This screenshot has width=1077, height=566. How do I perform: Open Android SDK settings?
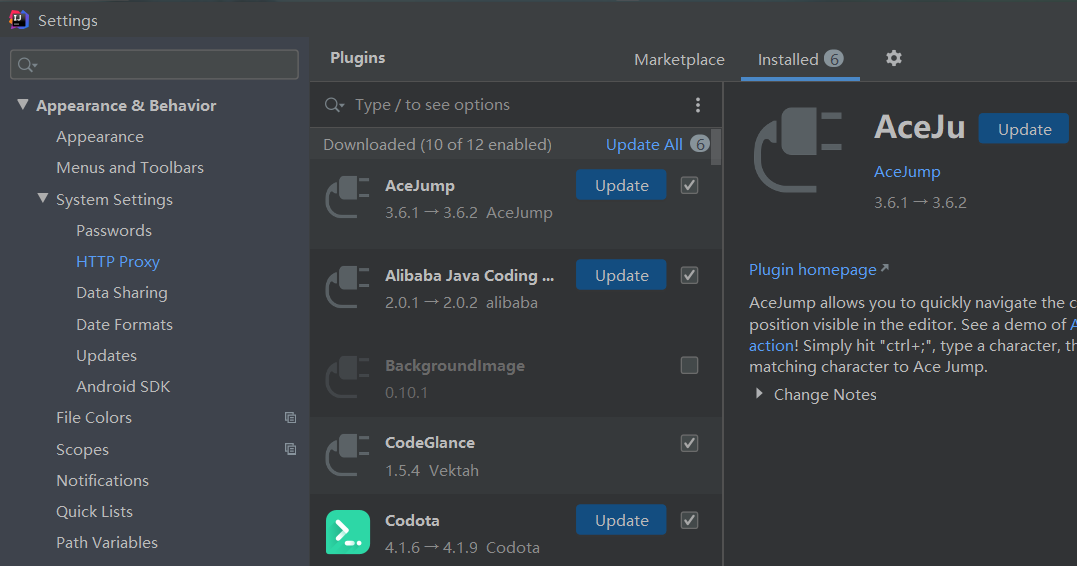[x=123, y=387]
